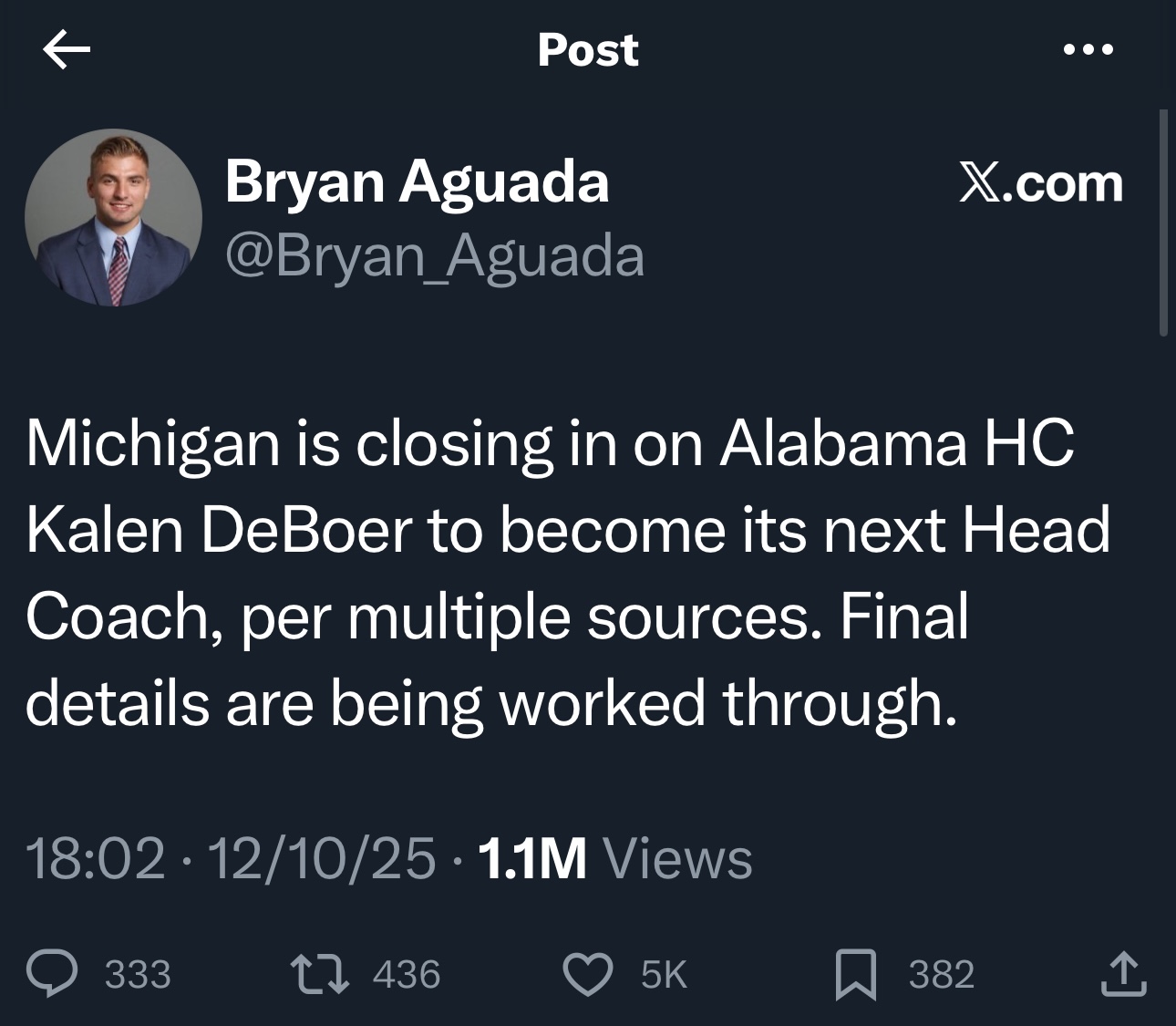The height and width of the screenshot is (1026, 1176).
Task: Repost using the arrows icon
Action: pyautogui.click(x=317, y=974)
